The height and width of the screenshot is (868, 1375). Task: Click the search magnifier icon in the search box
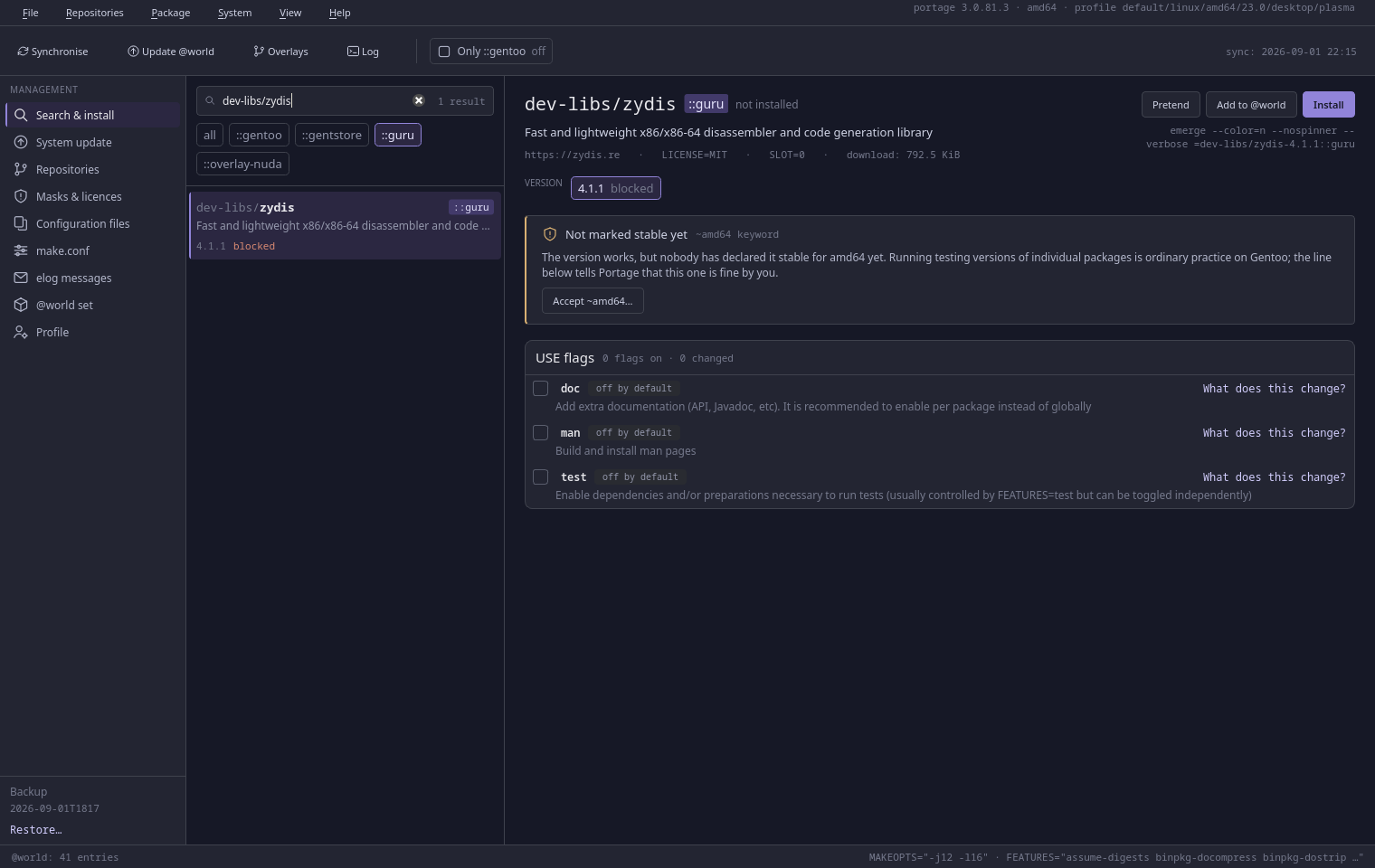pyautogui.click(x=210, y=101)
